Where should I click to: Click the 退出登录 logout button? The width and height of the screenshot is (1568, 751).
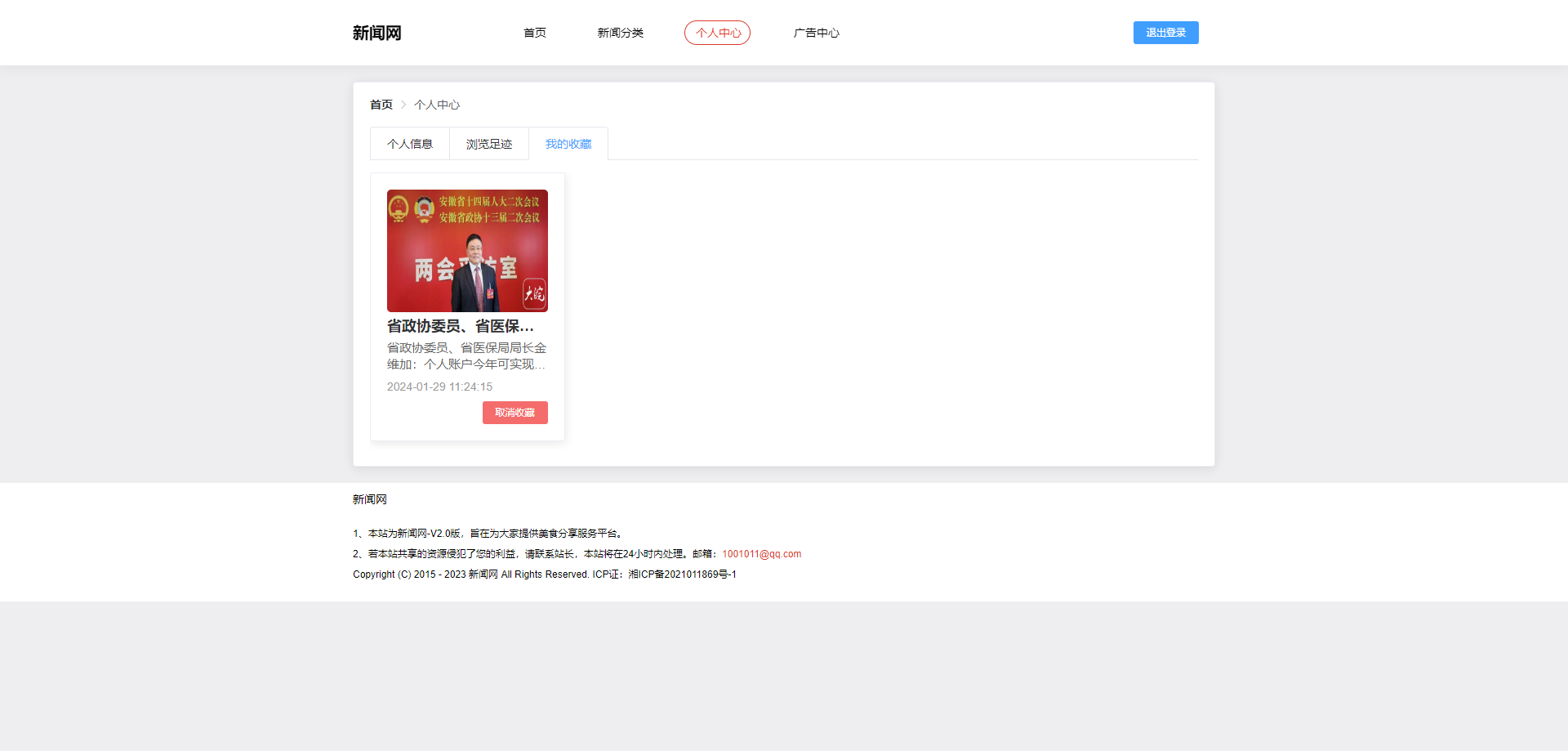(x=1165, y=33)
